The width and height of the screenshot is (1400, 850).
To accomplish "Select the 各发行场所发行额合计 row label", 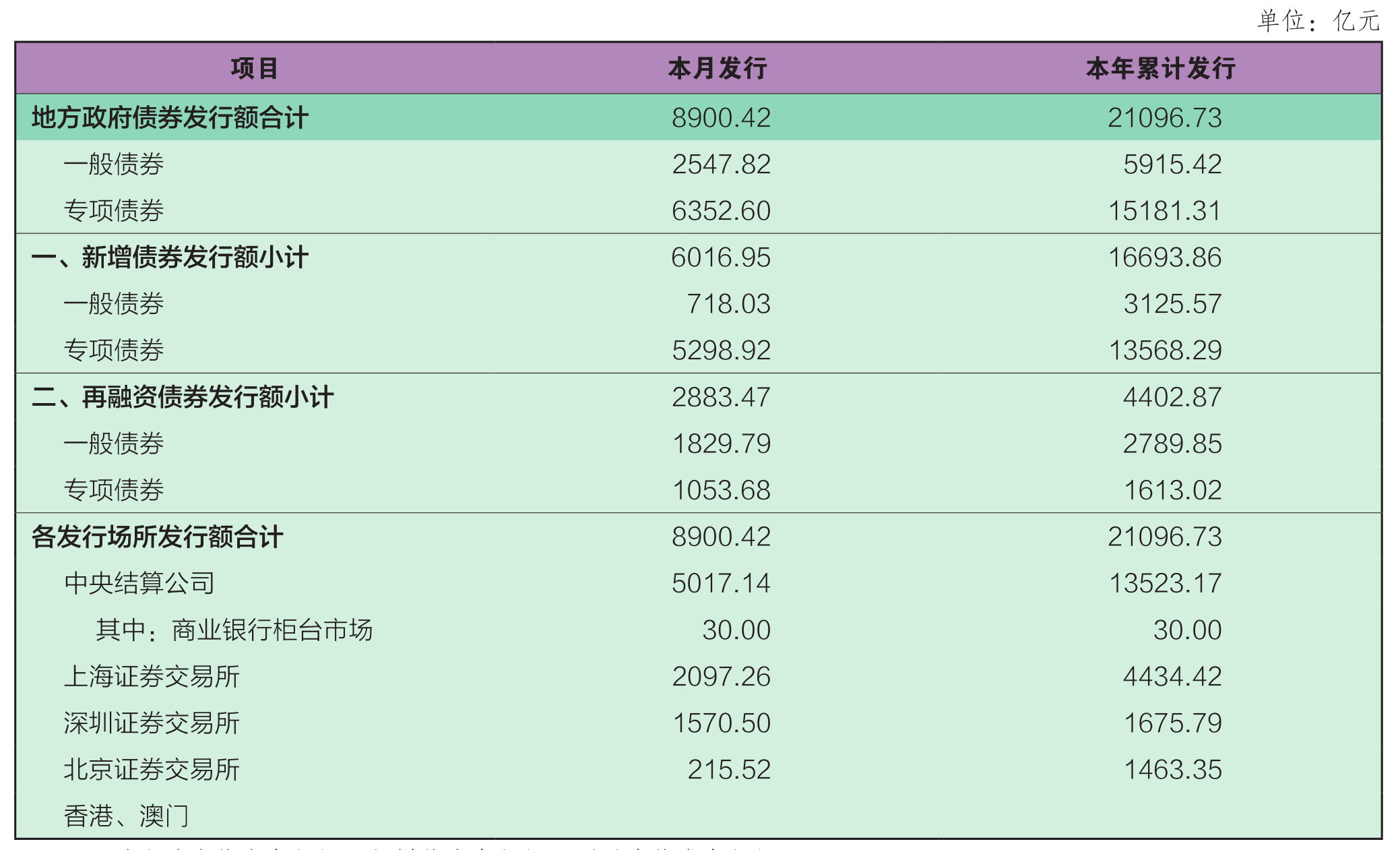I will click(157, 537).
